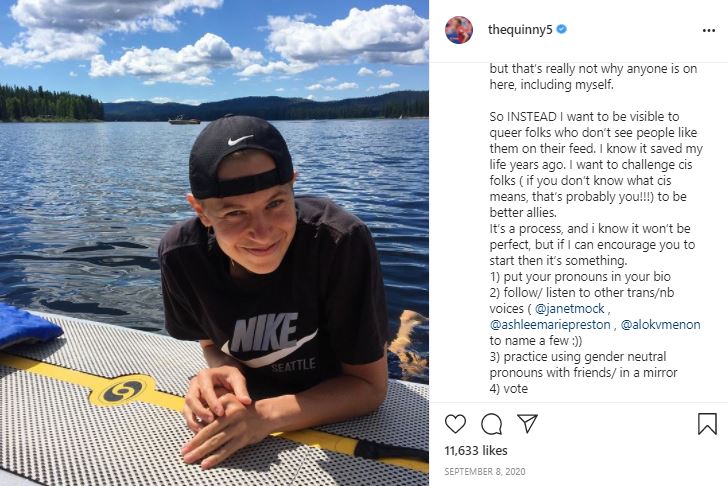View the 11,633 likes list
728x486 pixels.
tap(476, 452)
